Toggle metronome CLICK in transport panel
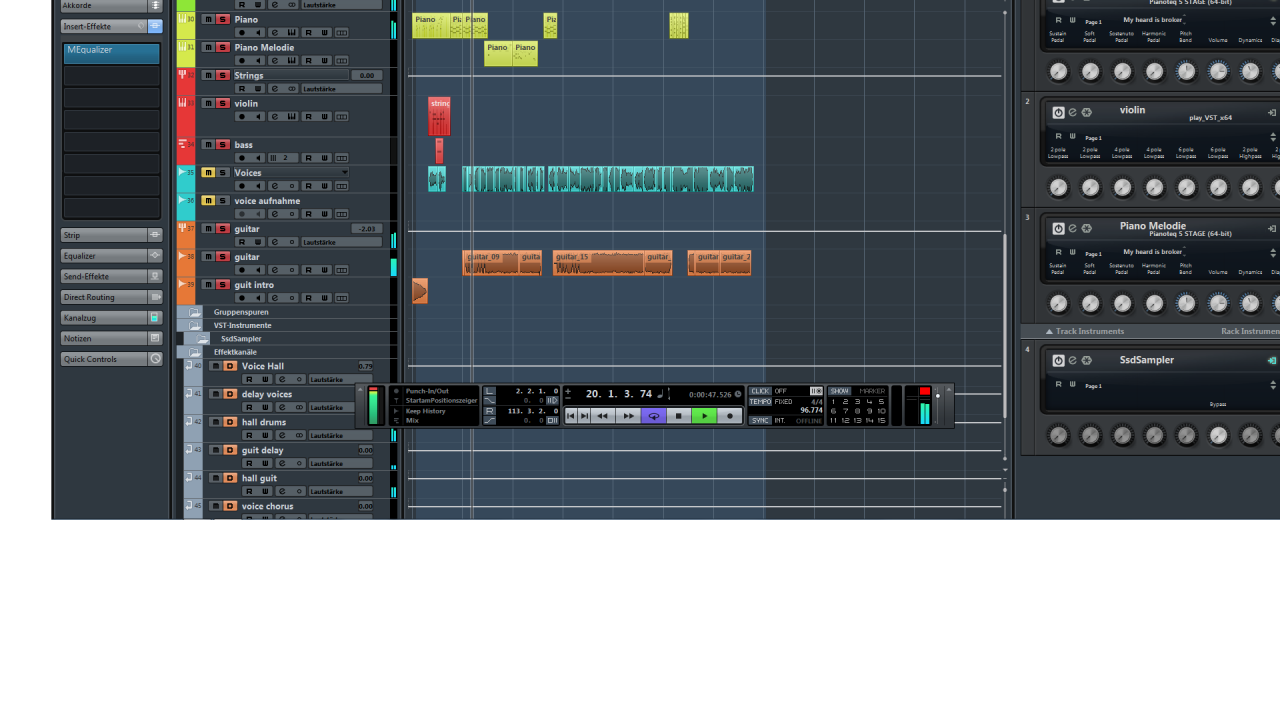Viewport: 1280px width, 720px height. click(760, 391)
